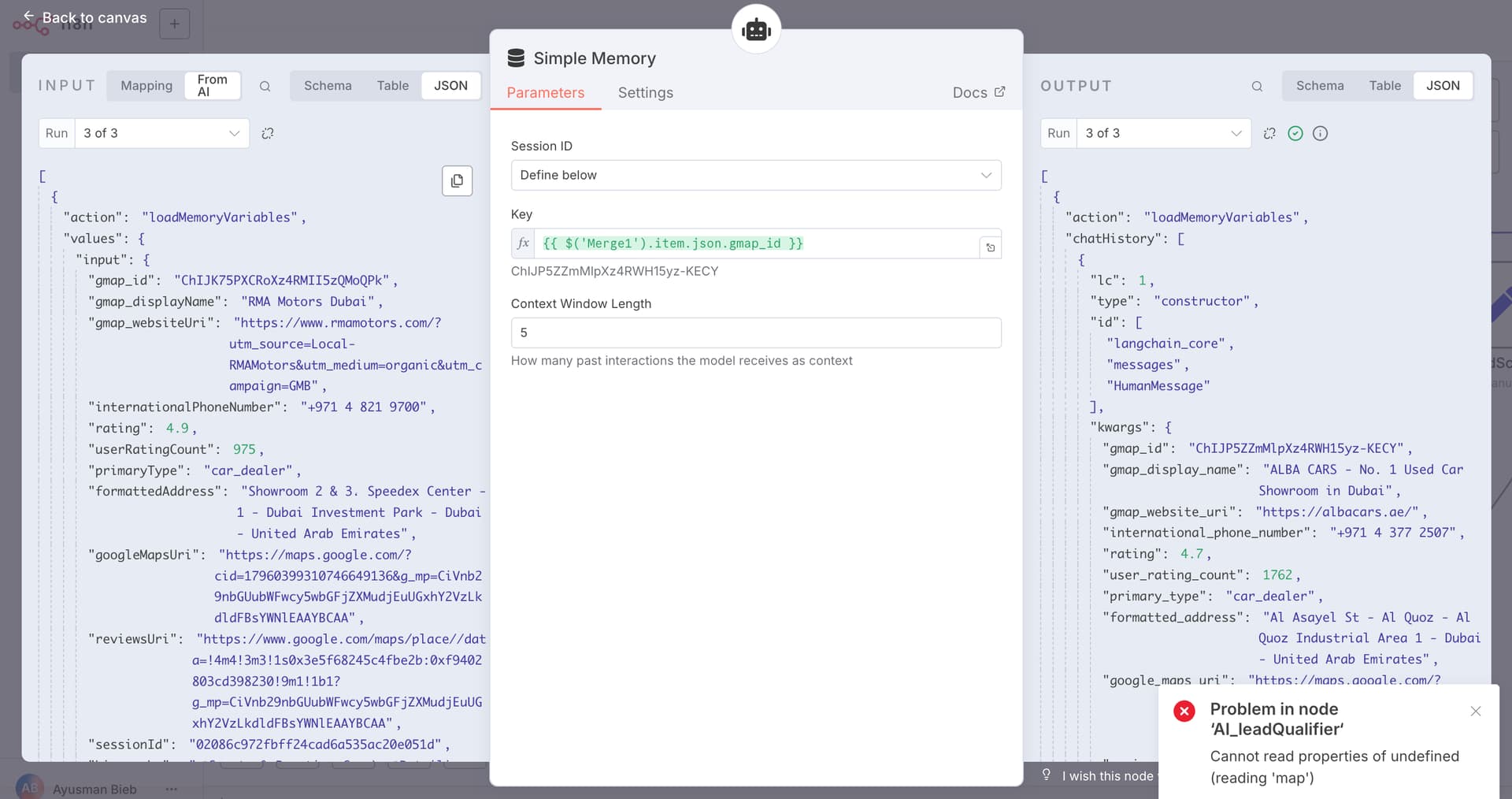Open the input Run selector showing 3 of 3
Image resolution: width=1512 pixels, height=799 pixels.
coord(161,133)
